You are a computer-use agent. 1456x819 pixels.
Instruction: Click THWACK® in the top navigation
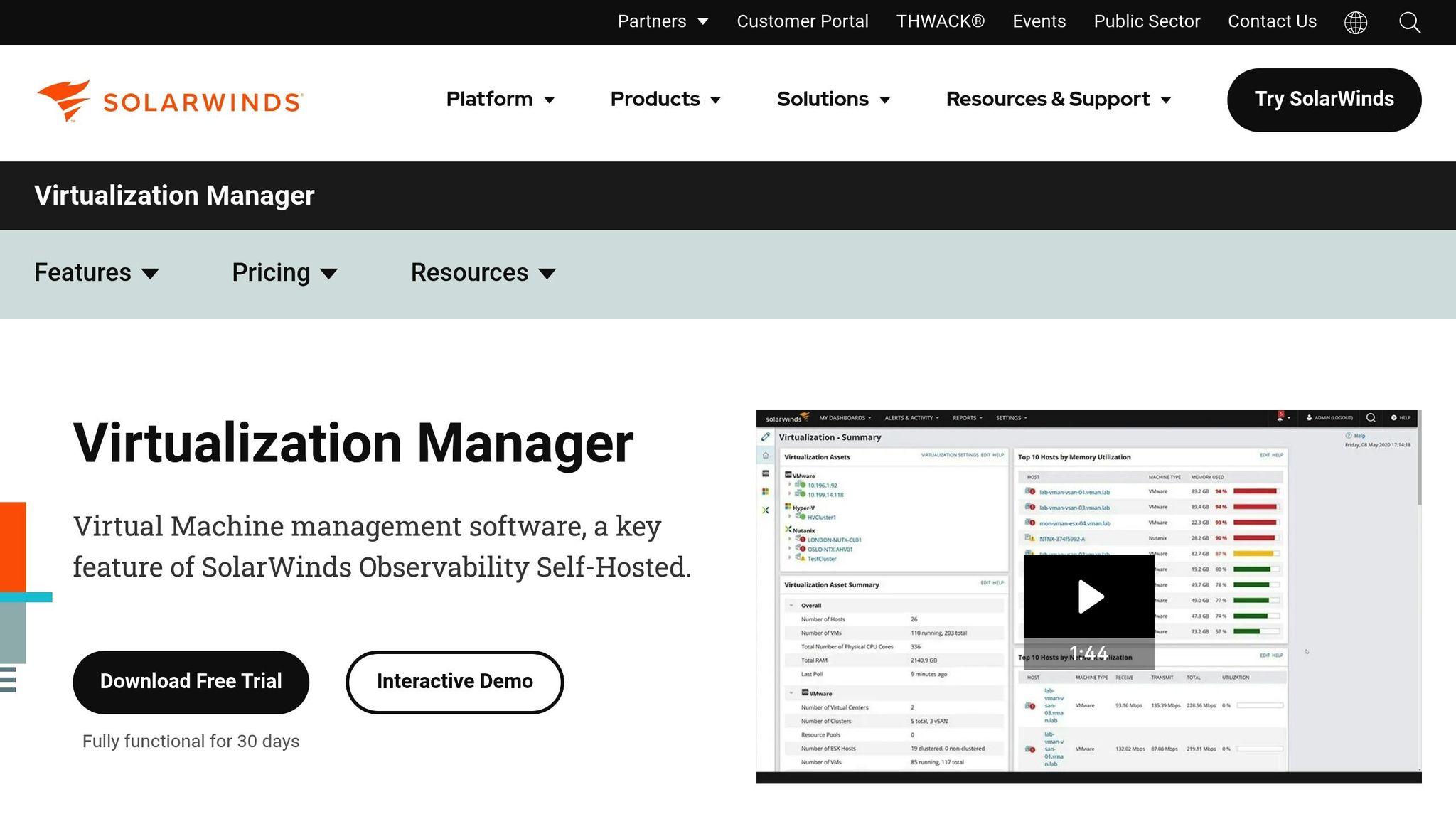pos(940,21)
